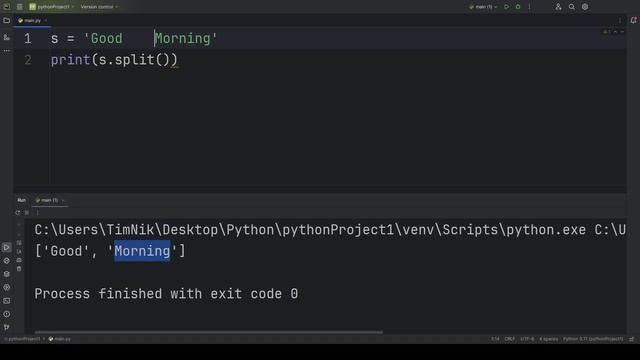The height and width of the screenshot is (360, 640).
Task: Click the cursor position status indicator
Action: [495, 339]
